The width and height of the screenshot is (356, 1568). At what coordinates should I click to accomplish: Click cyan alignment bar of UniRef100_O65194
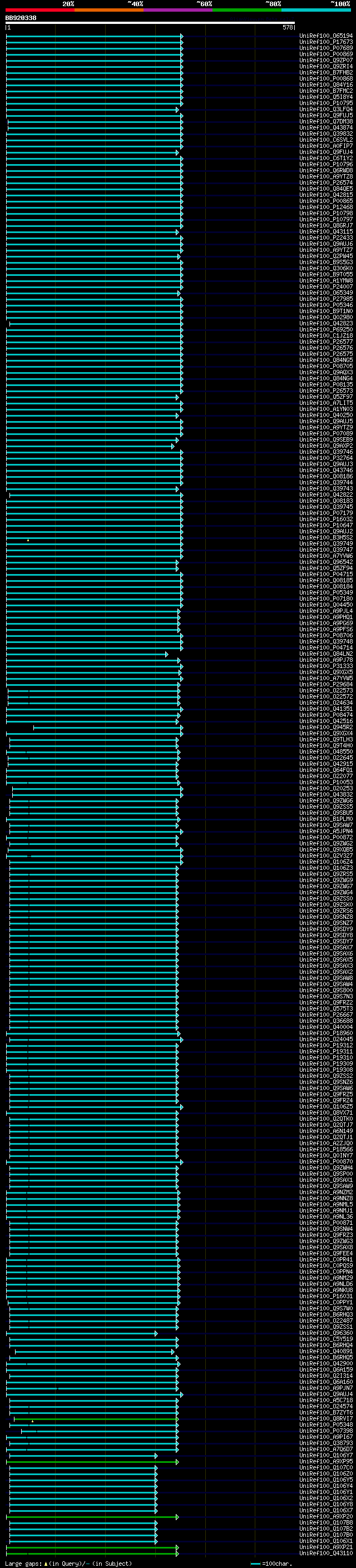(x=95, y=36)
